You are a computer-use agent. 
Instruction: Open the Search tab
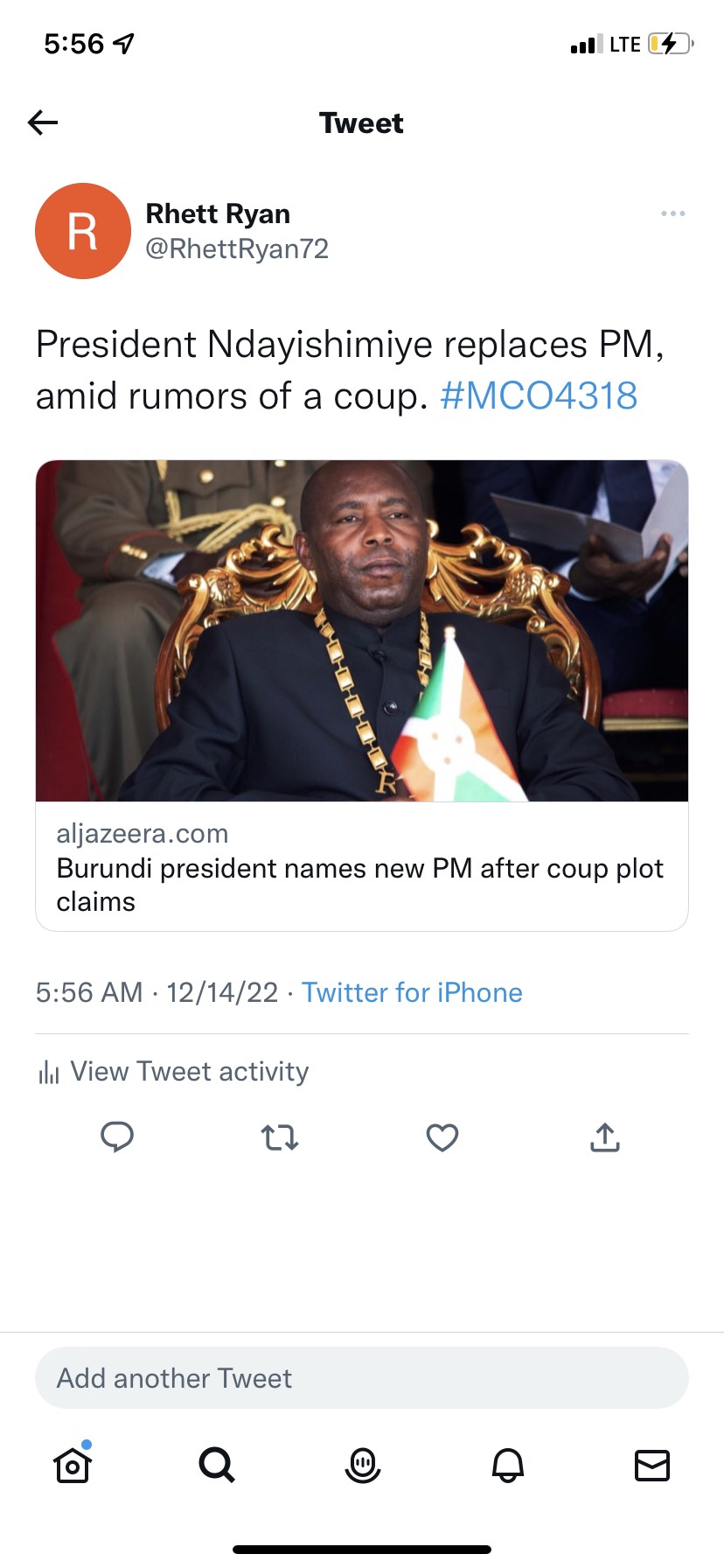point(217,1465)
